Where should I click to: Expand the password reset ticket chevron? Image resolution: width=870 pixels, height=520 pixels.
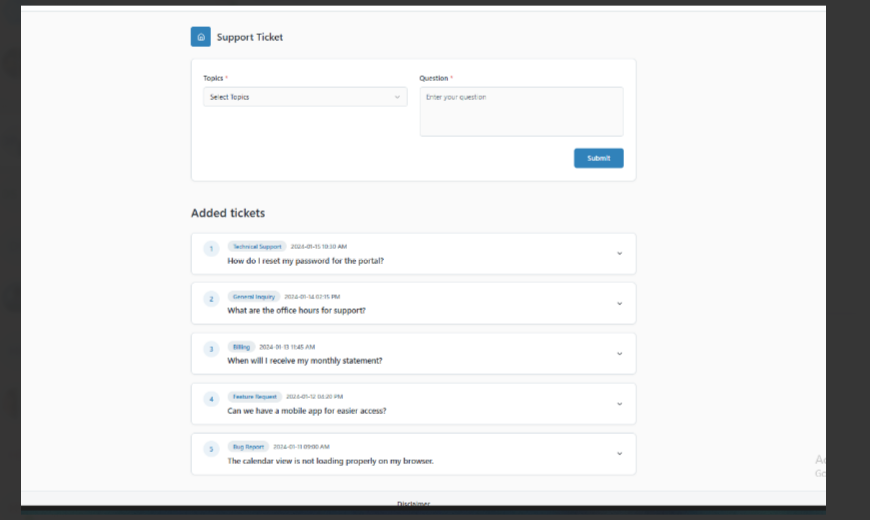pos(619,254)
